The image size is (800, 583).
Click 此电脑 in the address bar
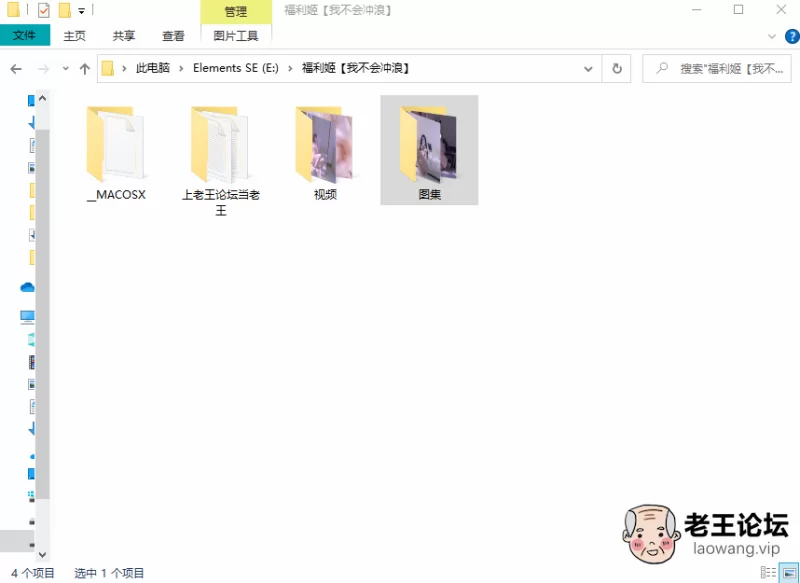point(153,69)
